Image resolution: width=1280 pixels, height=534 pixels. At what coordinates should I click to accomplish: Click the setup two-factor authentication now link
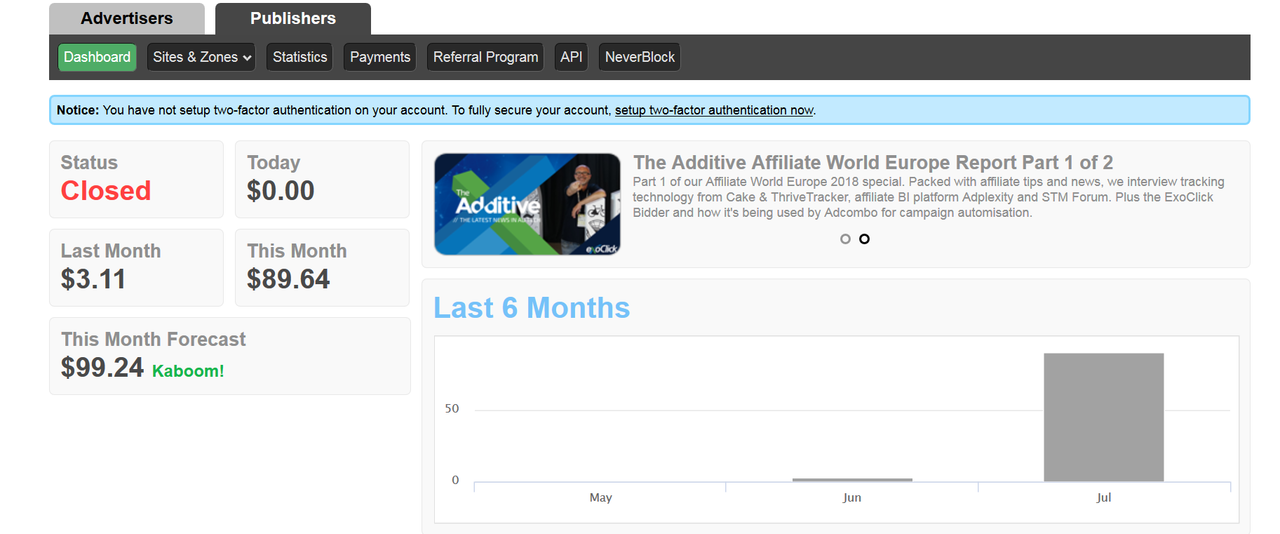[x=714, y=110]
